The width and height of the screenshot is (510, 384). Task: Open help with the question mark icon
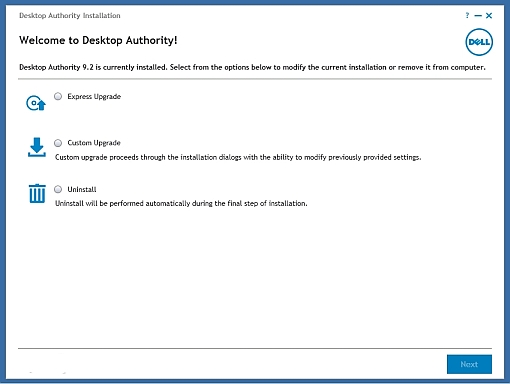point(467,15)
